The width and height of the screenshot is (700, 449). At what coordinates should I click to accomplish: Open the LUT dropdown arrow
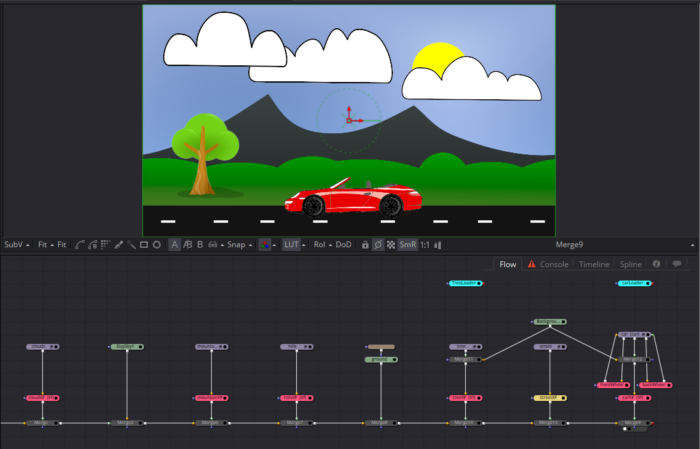304,245
